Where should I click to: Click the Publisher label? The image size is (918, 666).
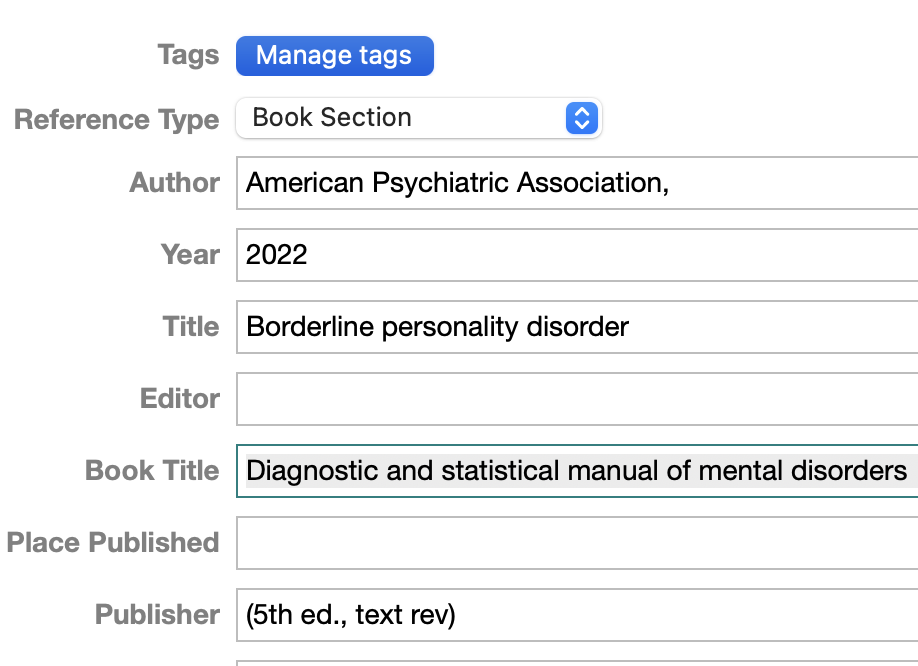157,615
